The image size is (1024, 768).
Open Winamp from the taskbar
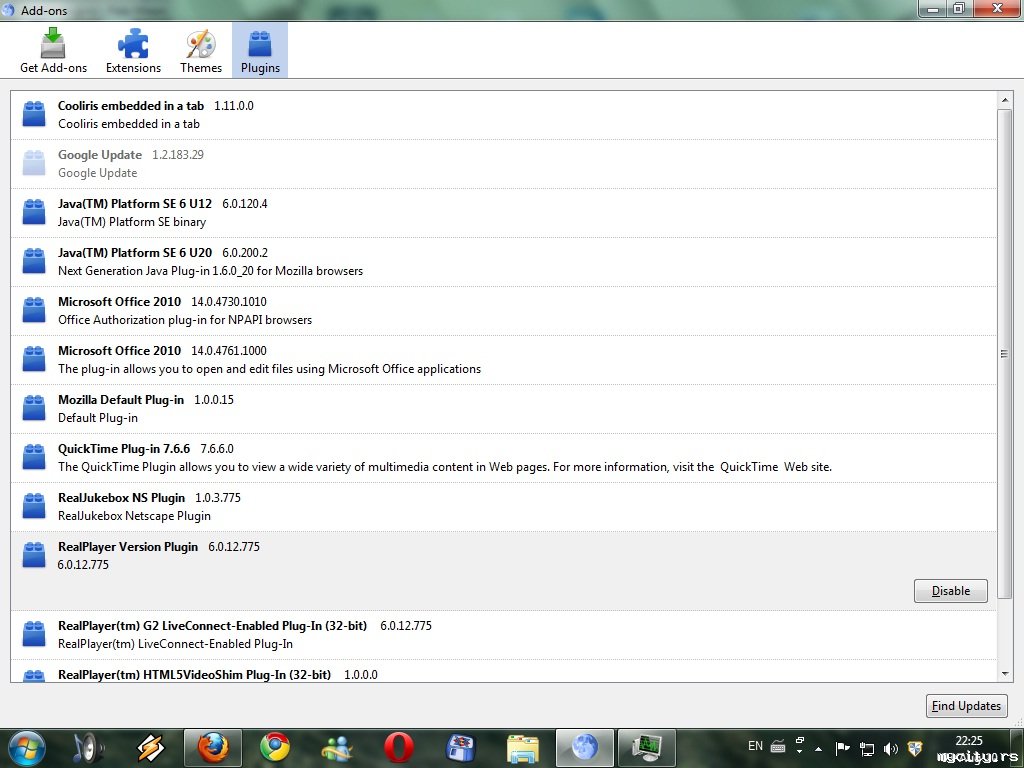coord(150,748)
